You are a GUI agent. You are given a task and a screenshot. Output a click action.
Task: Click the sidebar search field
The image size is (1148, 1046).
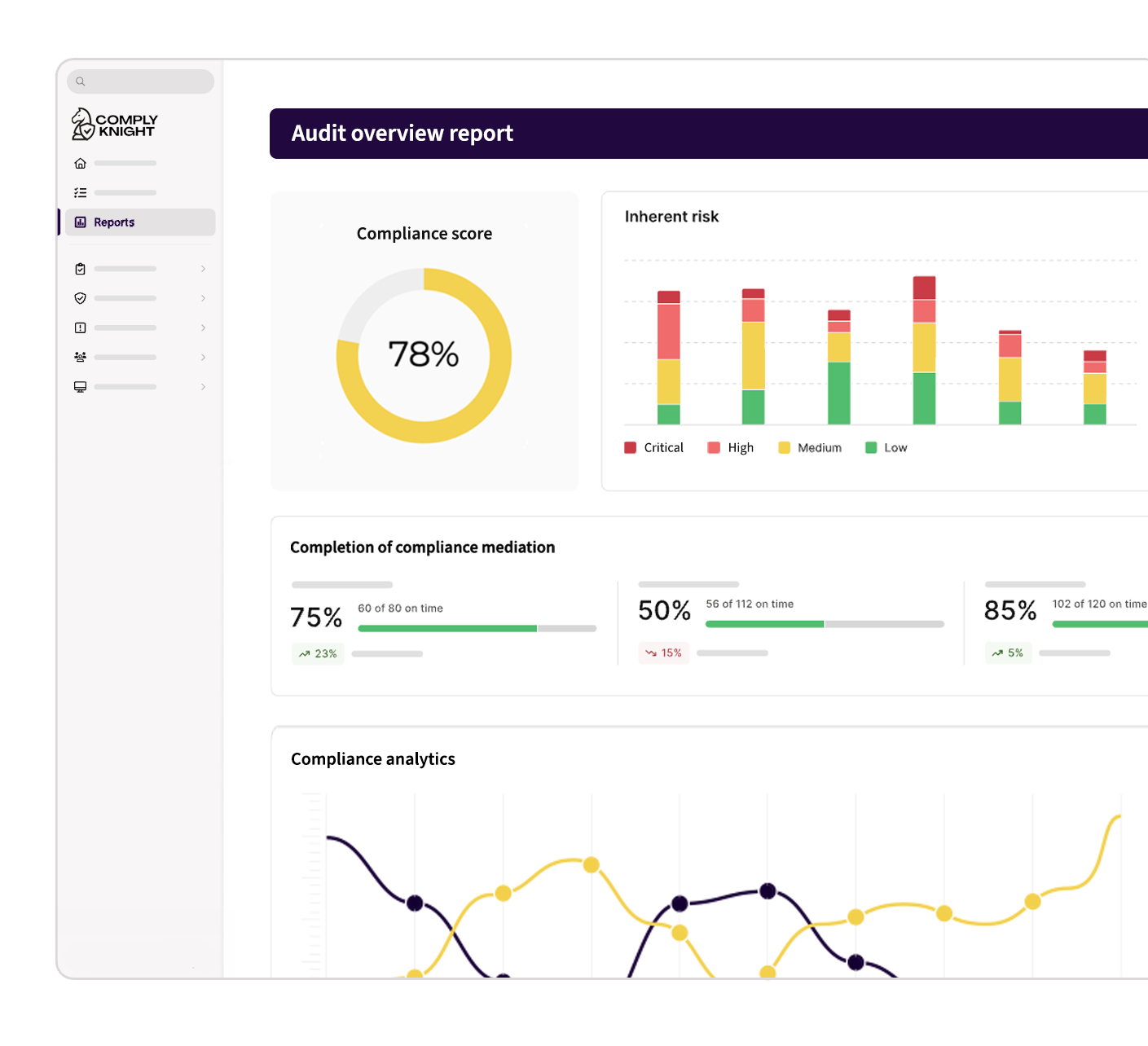pyautogui.click(x=140, y=81)
